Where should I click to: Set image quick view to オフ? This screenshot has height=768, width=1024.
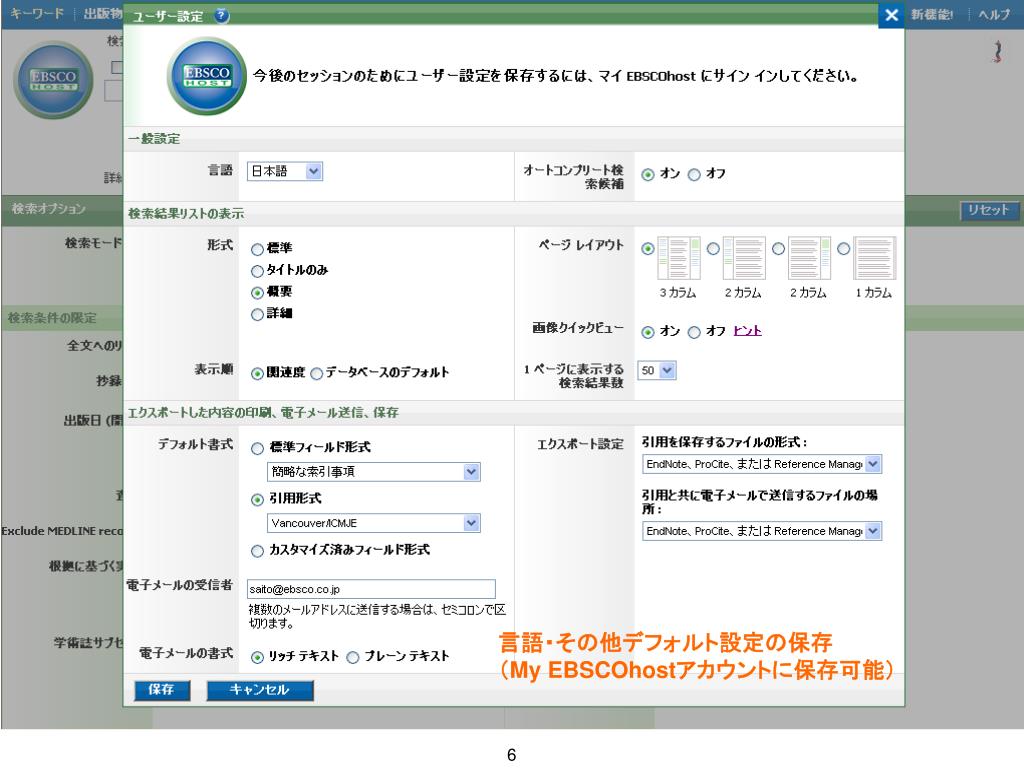tap(694, 332)
